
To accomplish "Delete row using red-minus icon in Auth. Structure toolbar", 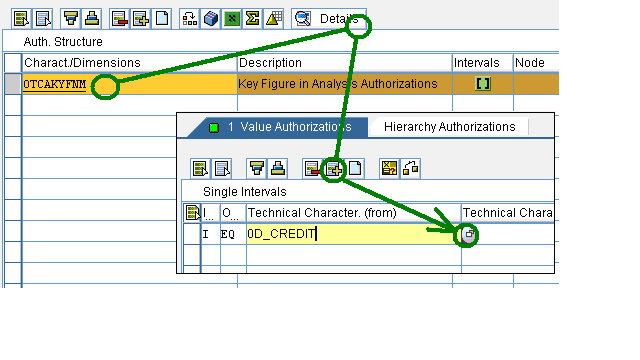I will click(x=120, y=19).
